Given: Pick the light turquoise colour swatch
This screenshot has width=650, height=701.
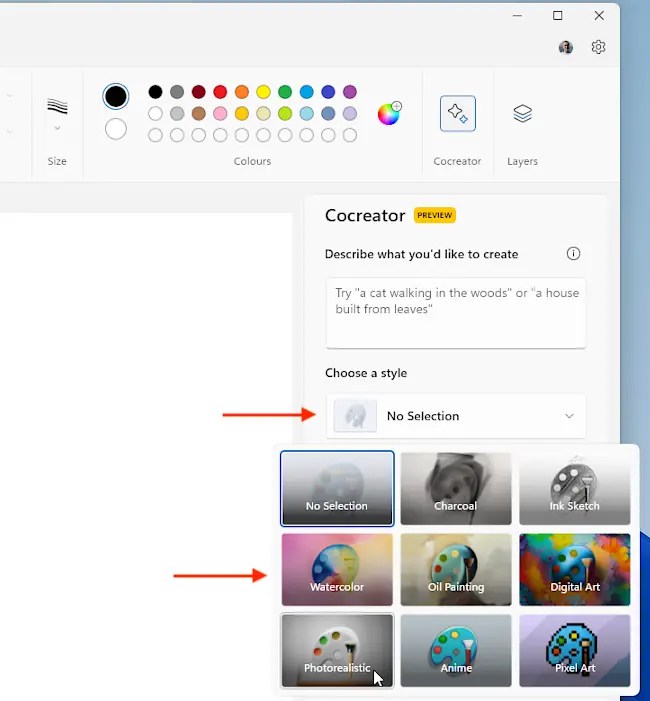Looking at the screenshot, I should 307,114.
